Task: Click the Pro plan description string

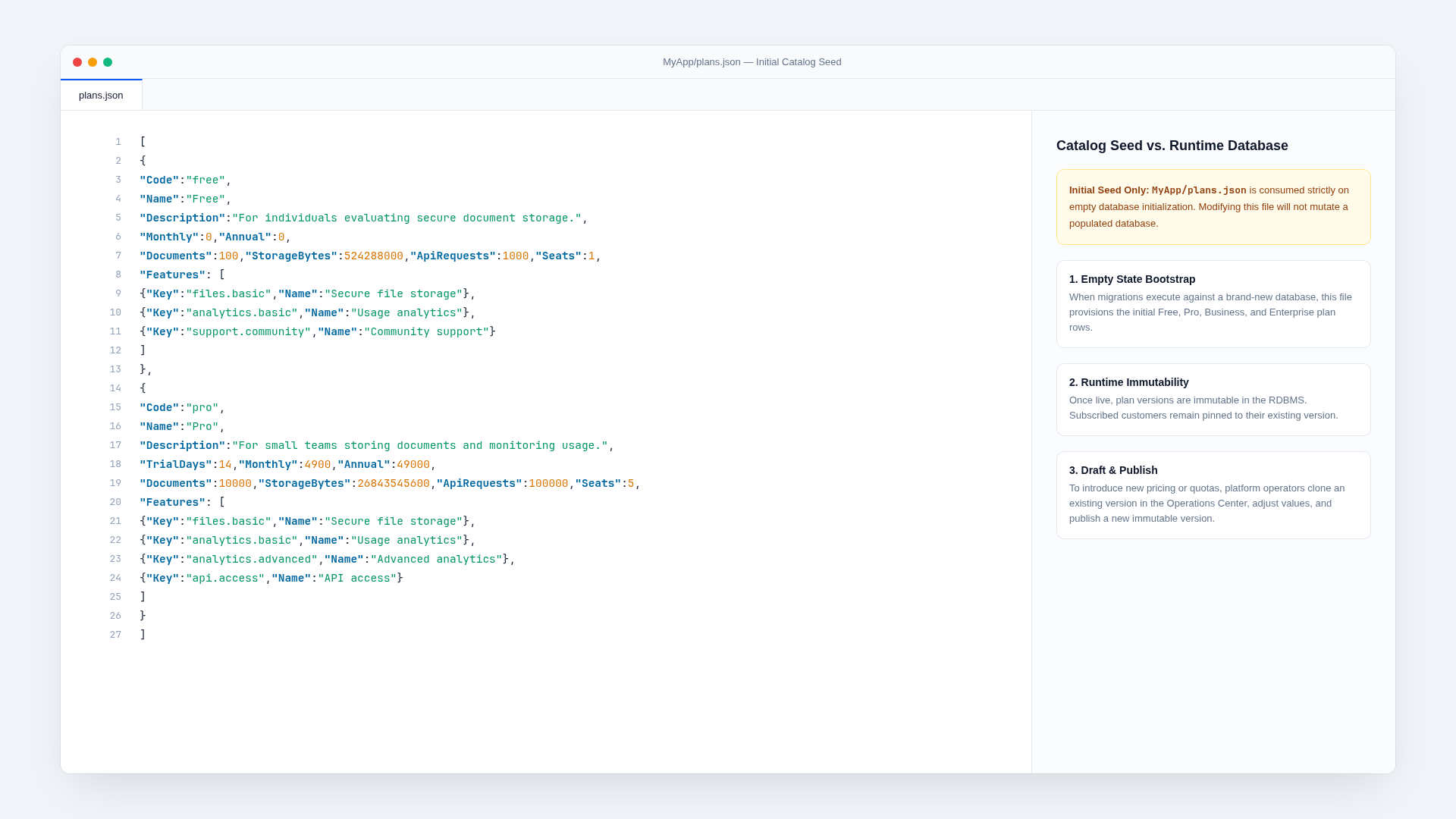Action: point(420,445)
